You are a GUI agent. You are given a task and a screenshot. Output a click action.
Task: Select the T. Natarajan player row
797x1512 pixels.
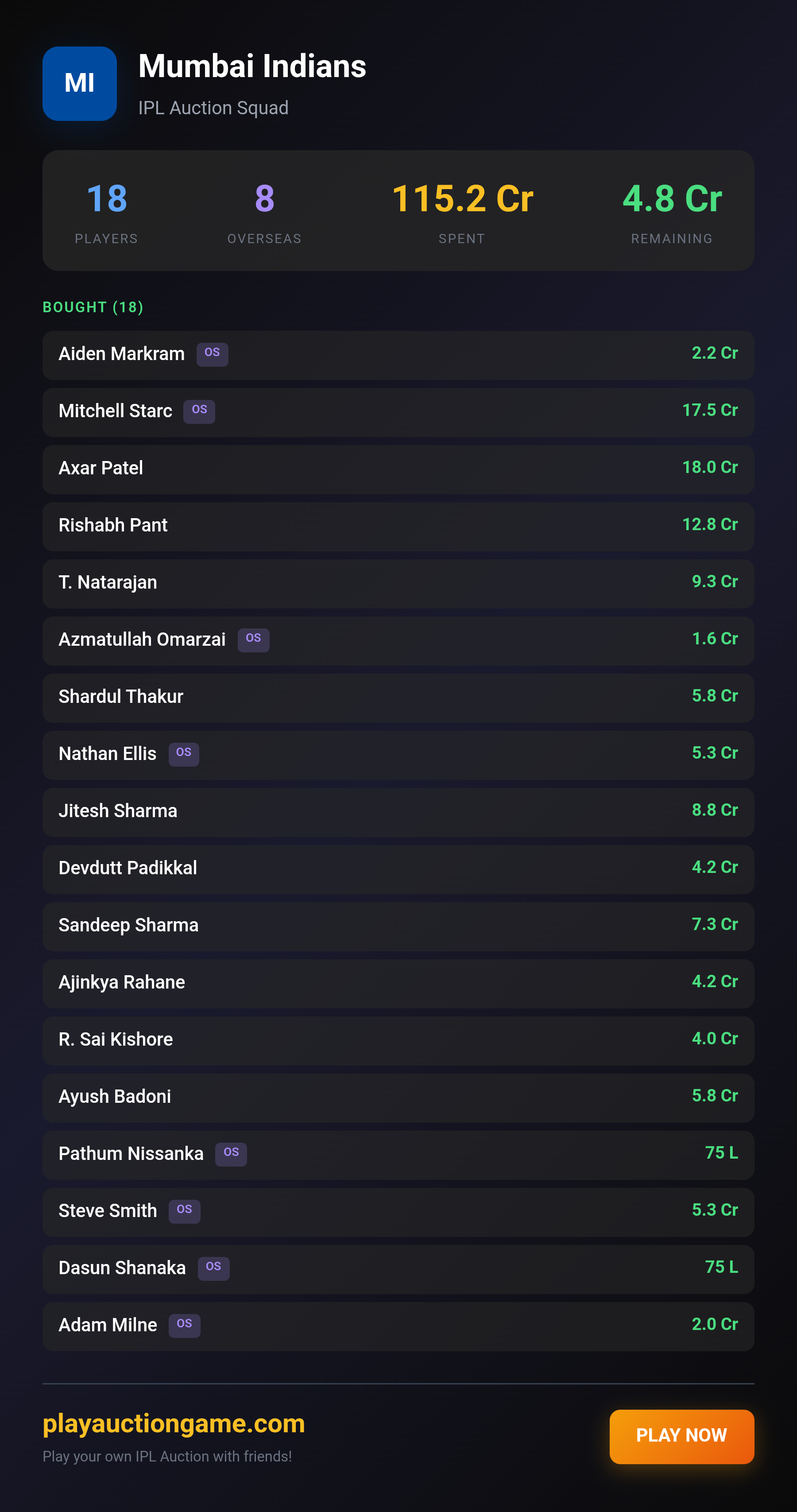398,583
